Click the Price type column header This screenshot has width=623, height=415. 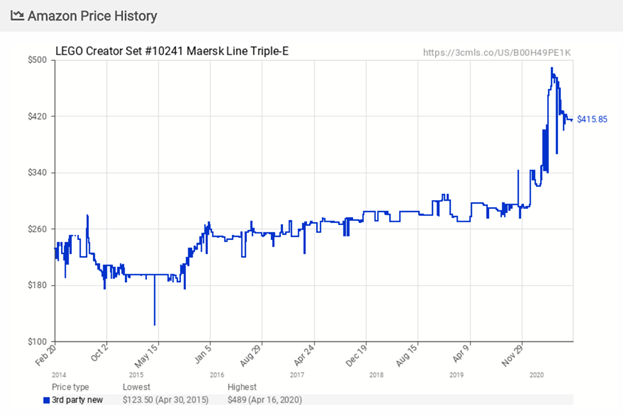(x=70, y=386)
